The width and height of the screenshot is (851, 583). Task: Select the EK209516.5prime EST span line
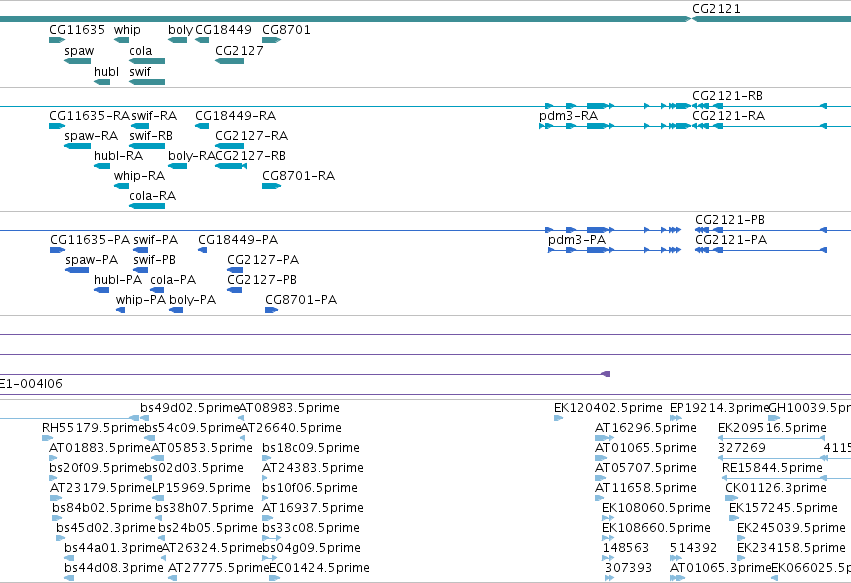pos(771,438)
